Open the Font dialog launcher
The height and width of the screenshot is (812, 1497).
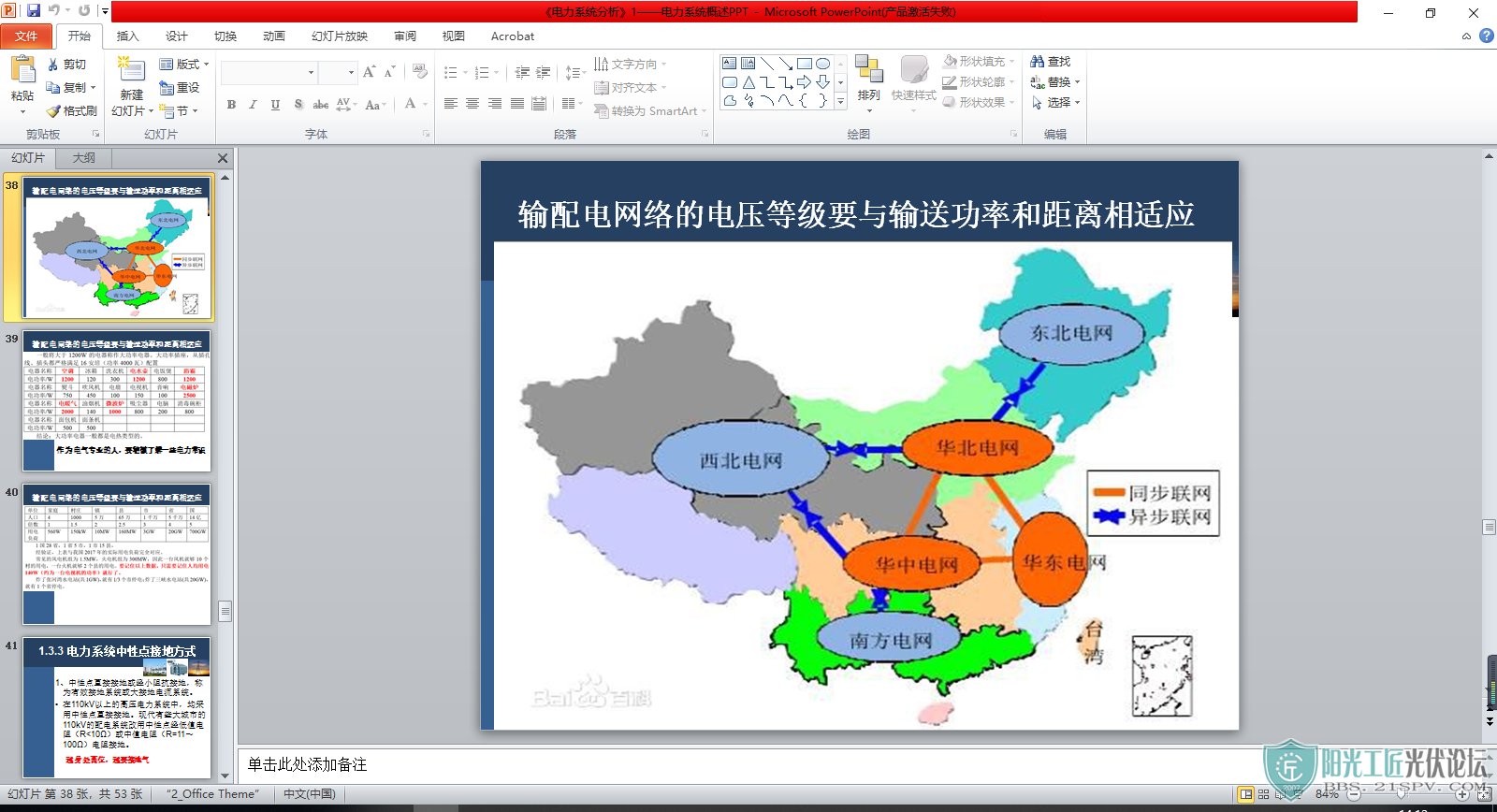tap(426, 134)
